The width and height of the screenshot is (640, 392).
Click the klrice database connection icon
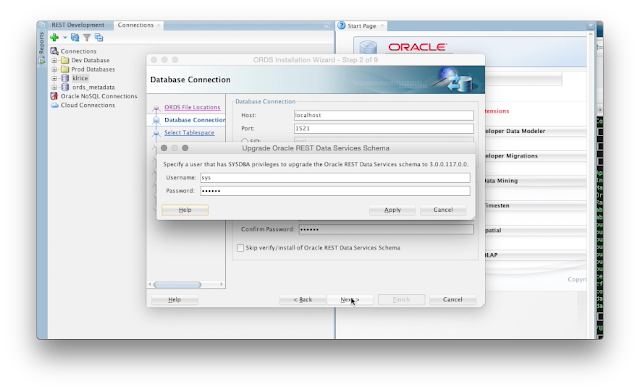coord(65,78)
